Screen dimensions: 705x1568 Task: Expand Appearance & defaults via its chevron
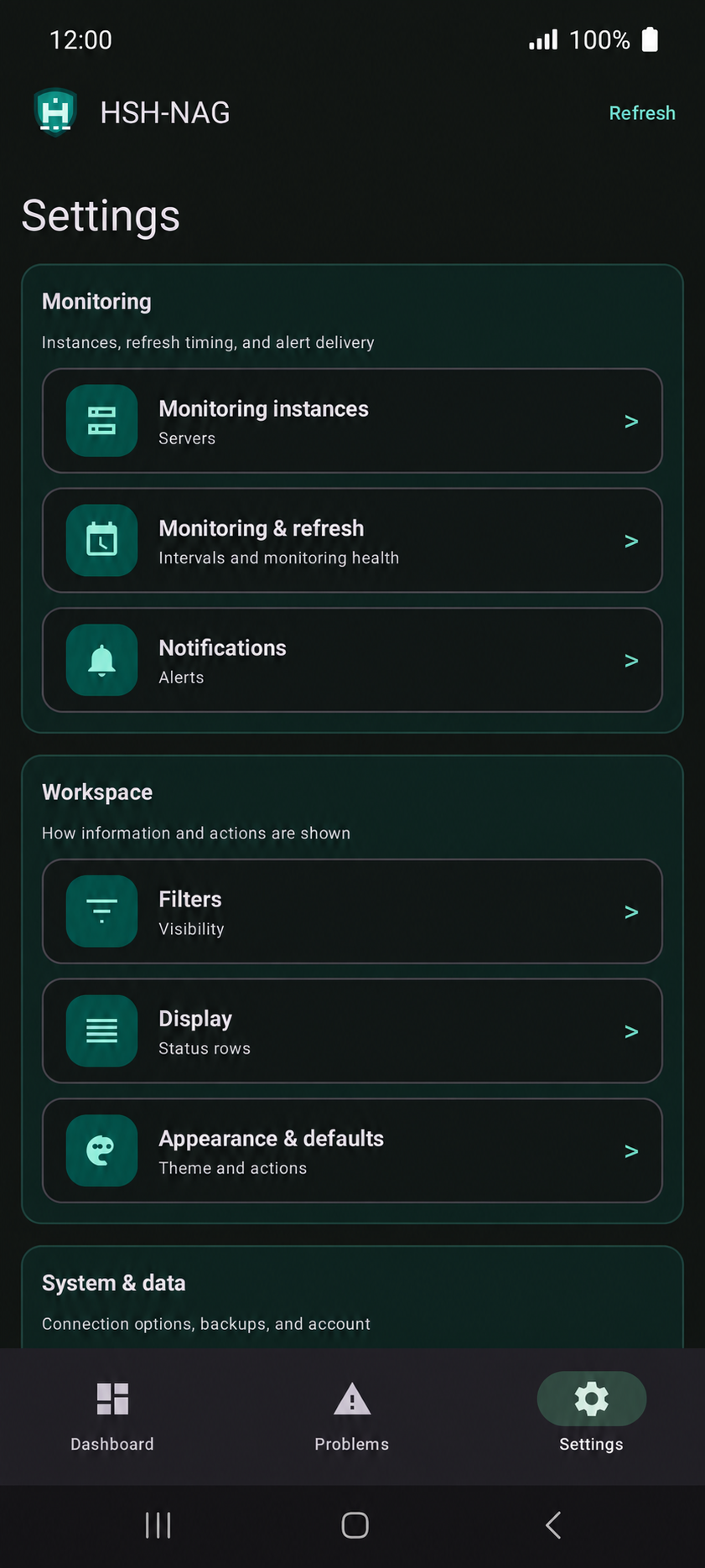point(631,1151)
